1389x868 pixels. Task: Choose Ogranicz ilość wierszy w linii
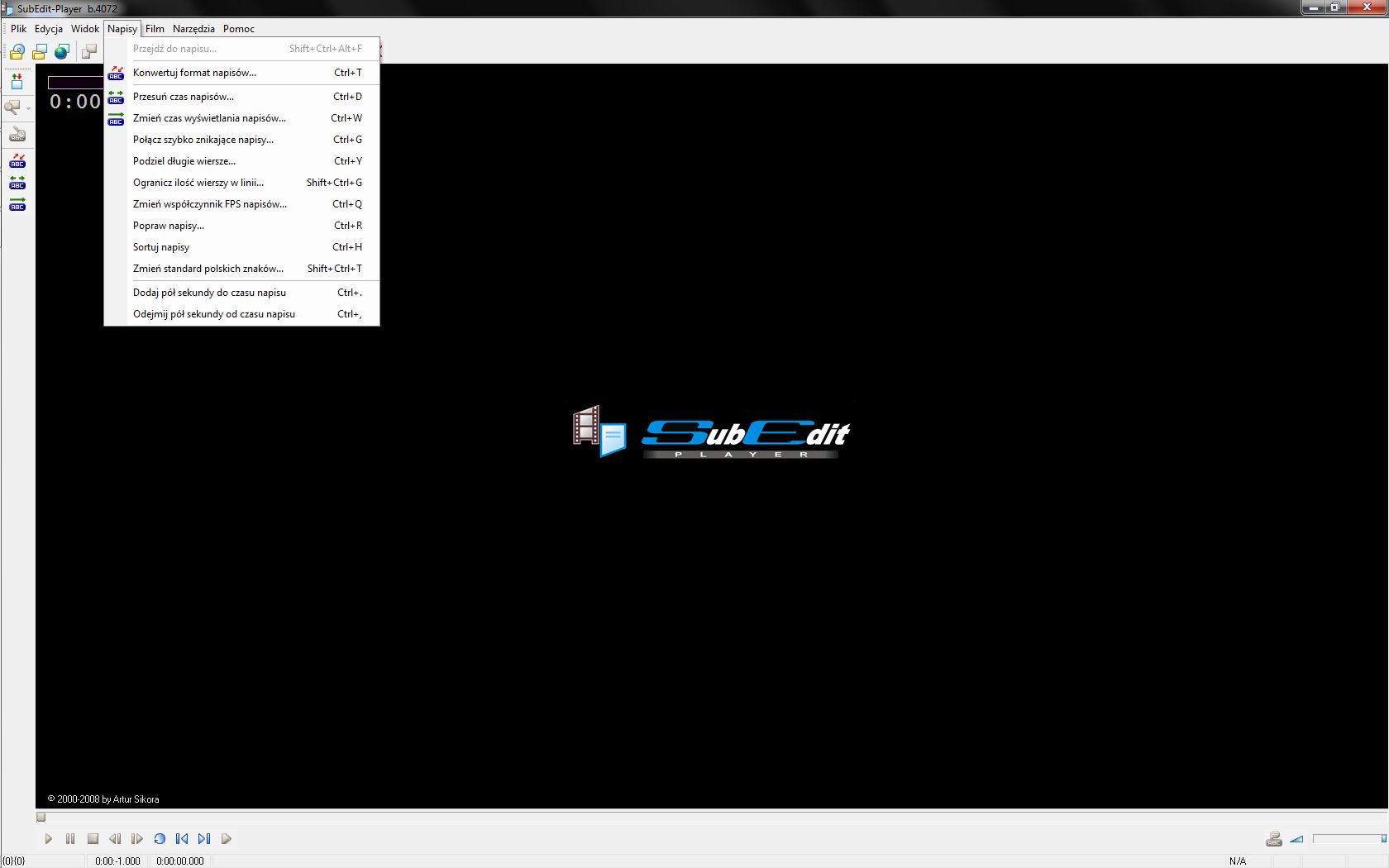pyautogui.click(x=241, y=183)
